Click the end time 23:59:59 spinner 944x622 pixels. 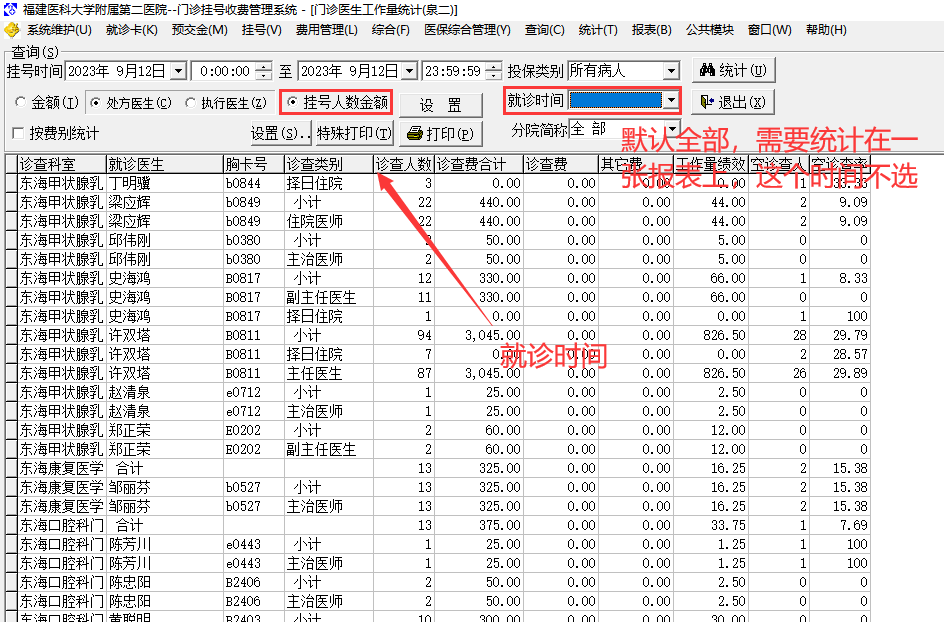[494, 71]
